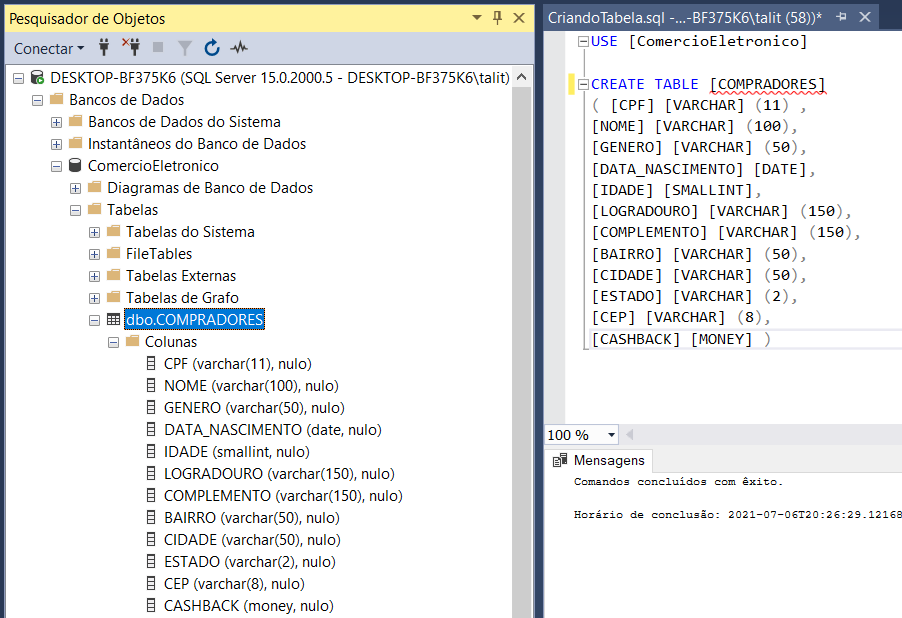Expand the FileTables folder

94,254
